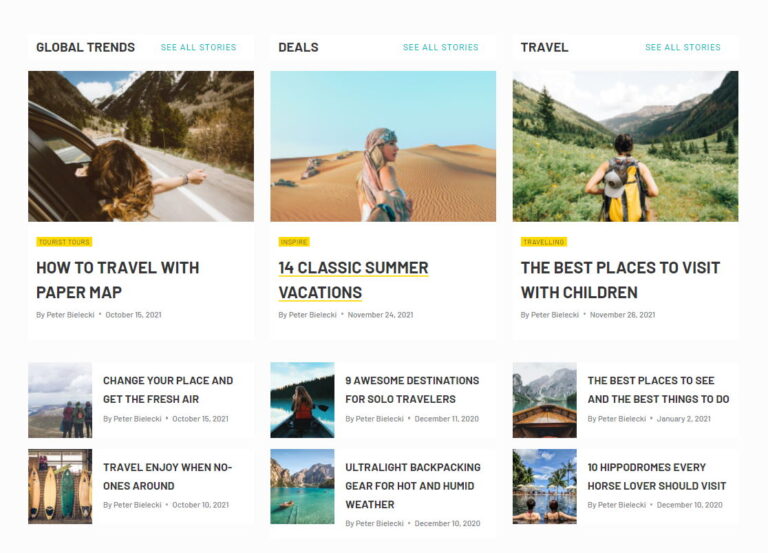Open the palm tree pool thumbnail

point(545,486)
